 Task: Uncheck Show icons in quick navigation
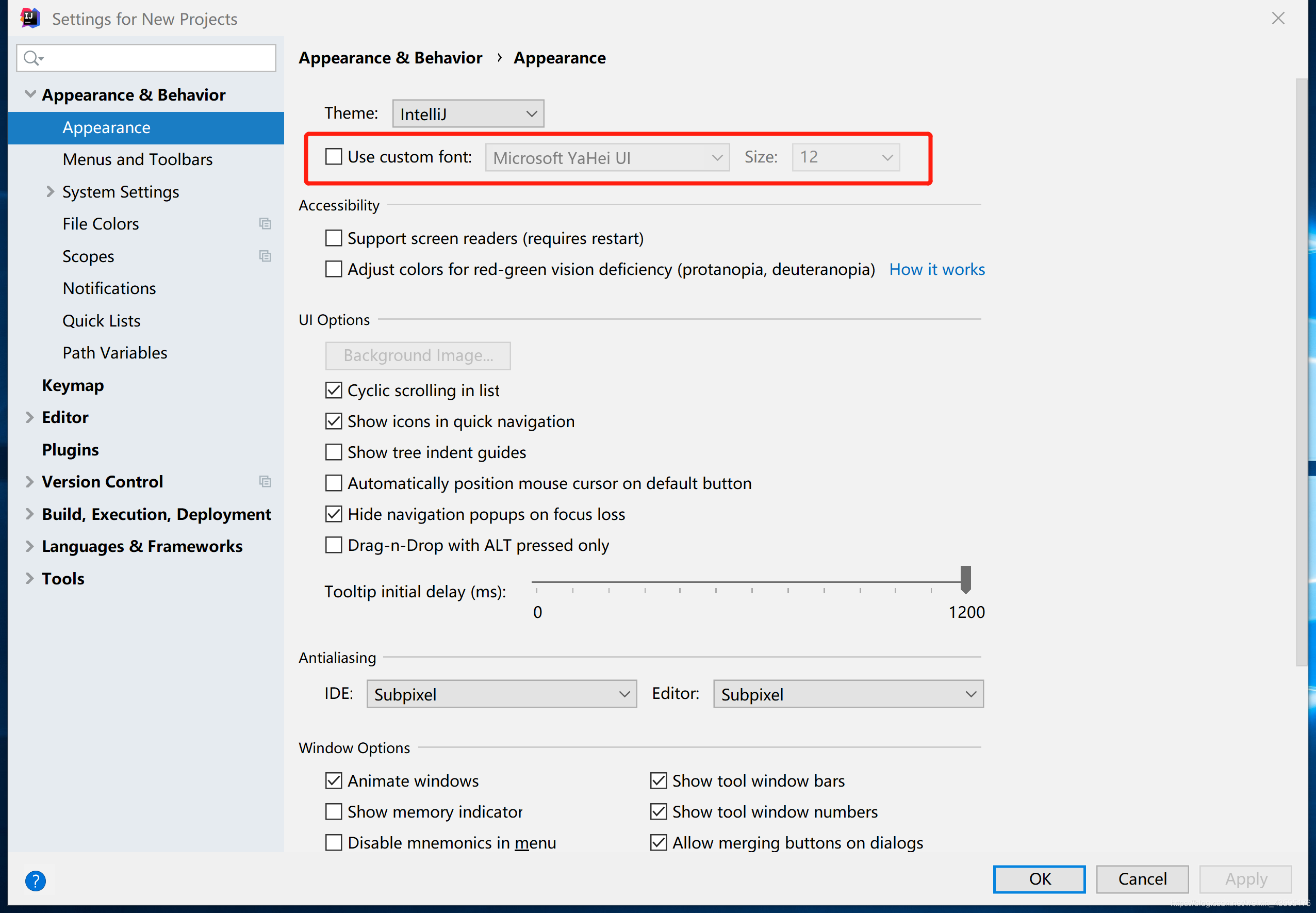point(334,420)
